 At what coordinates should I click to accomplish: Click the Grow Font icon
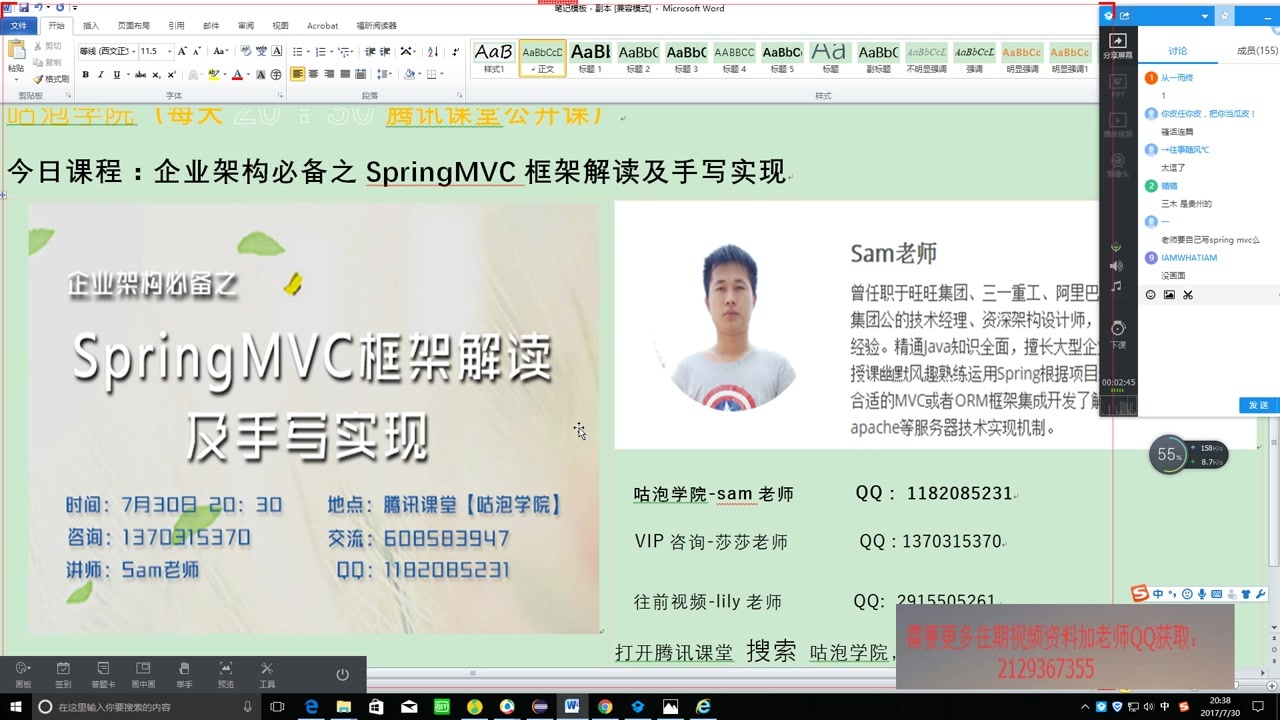pos(182,51)
